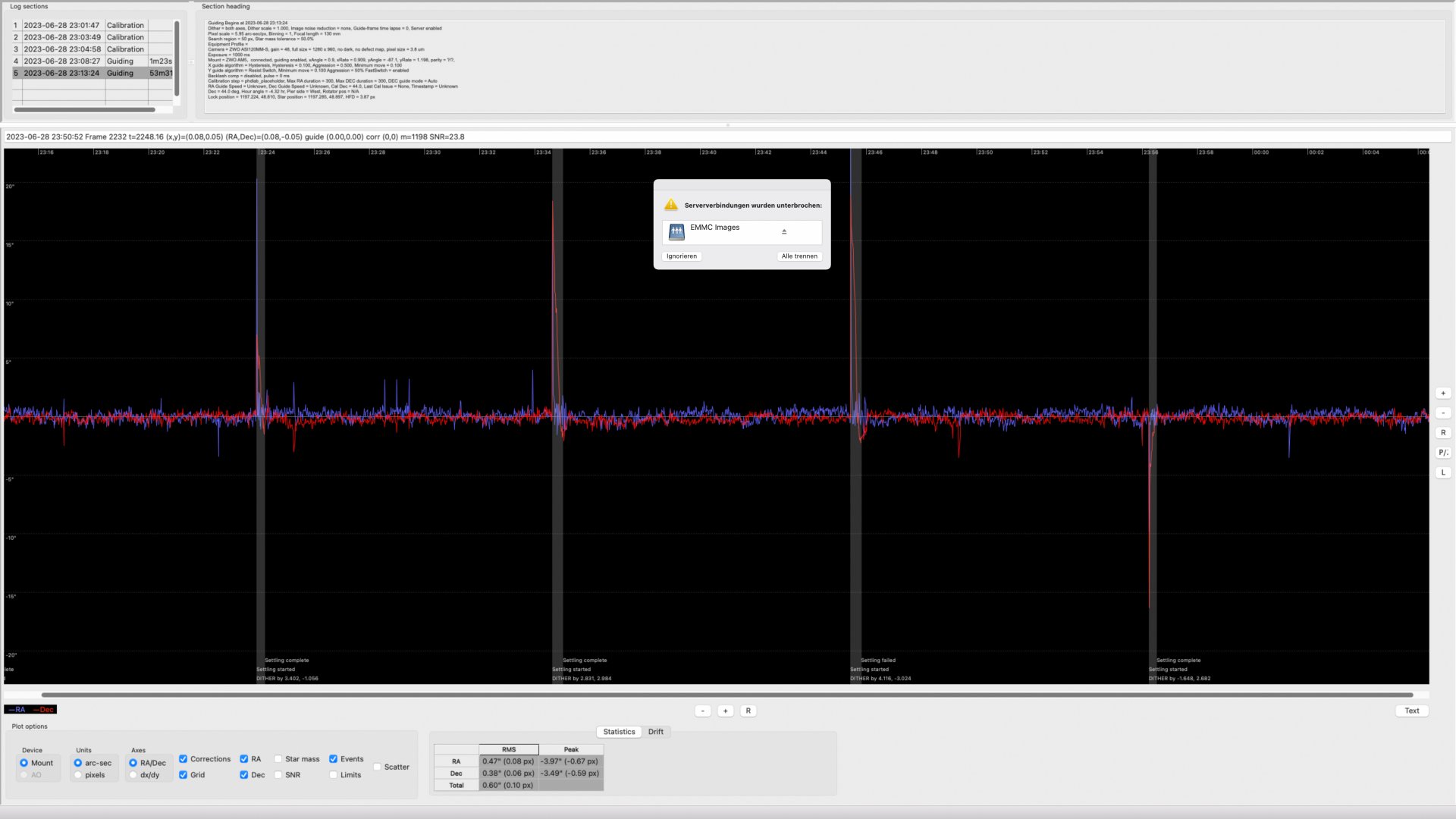1456x819 pixels.
Task: Enable the Scatter checkbox
Action: (377, 767)
